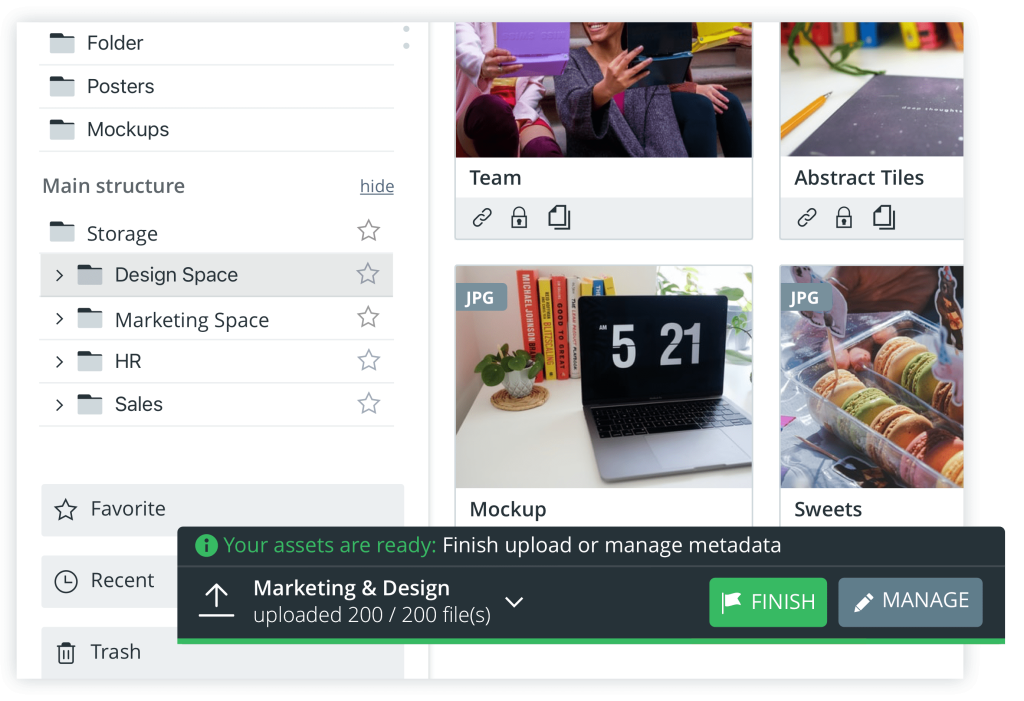Click the copy icon under Abstract Tiles
Viewport: 1024px width, 701px height.
884,218
